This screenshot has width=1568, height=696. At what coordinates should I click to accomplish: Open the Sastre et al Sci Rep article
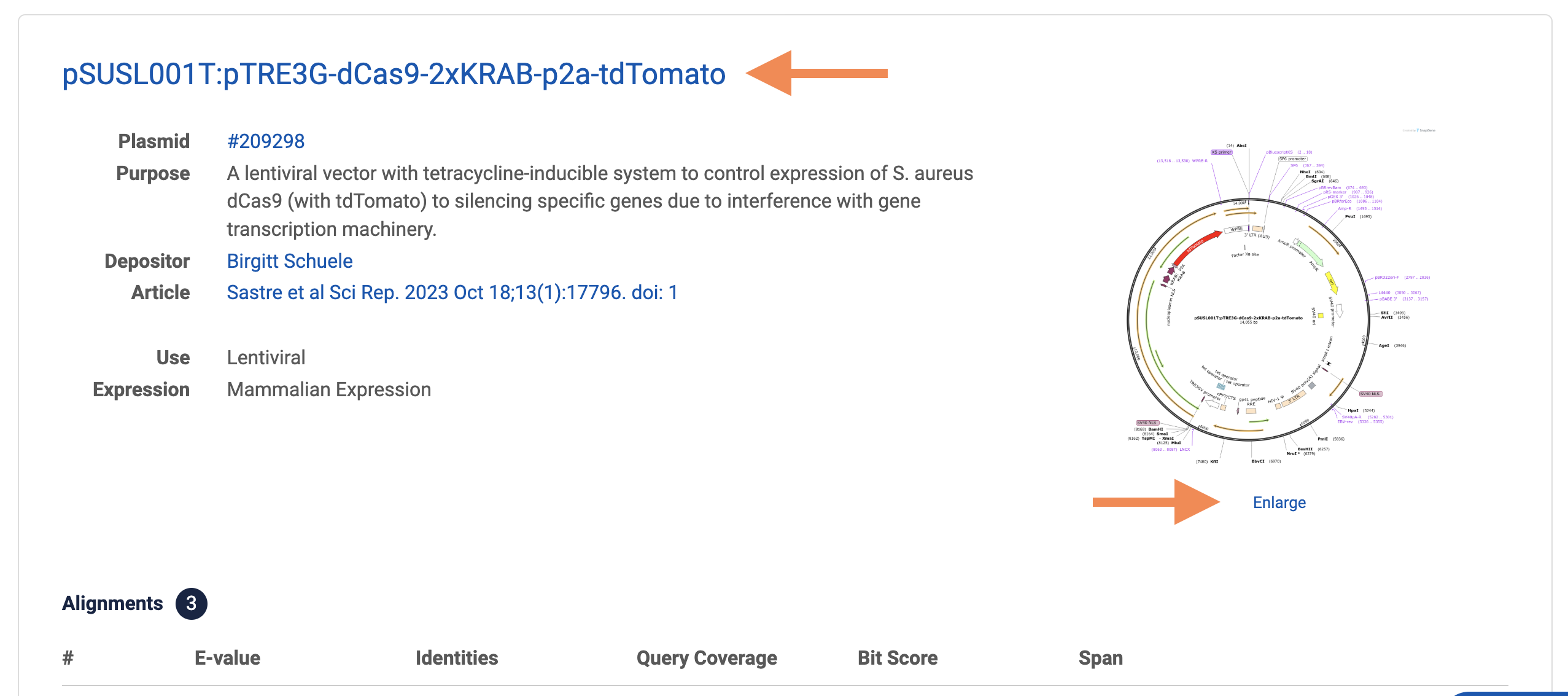pyautogui.click(x=452, y=292)
